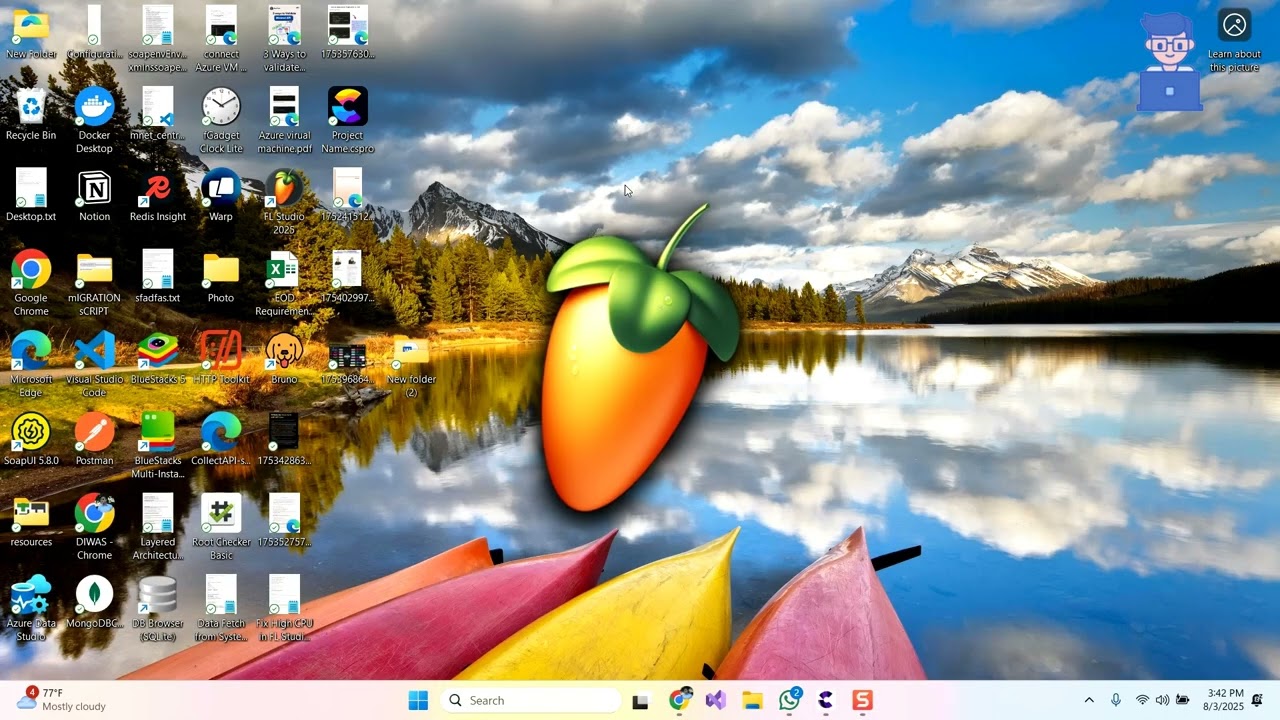Select the fGadget Clock Lite icon
Image resolution: width=1280 pixels, height=720 pixels.
(221, 106)
